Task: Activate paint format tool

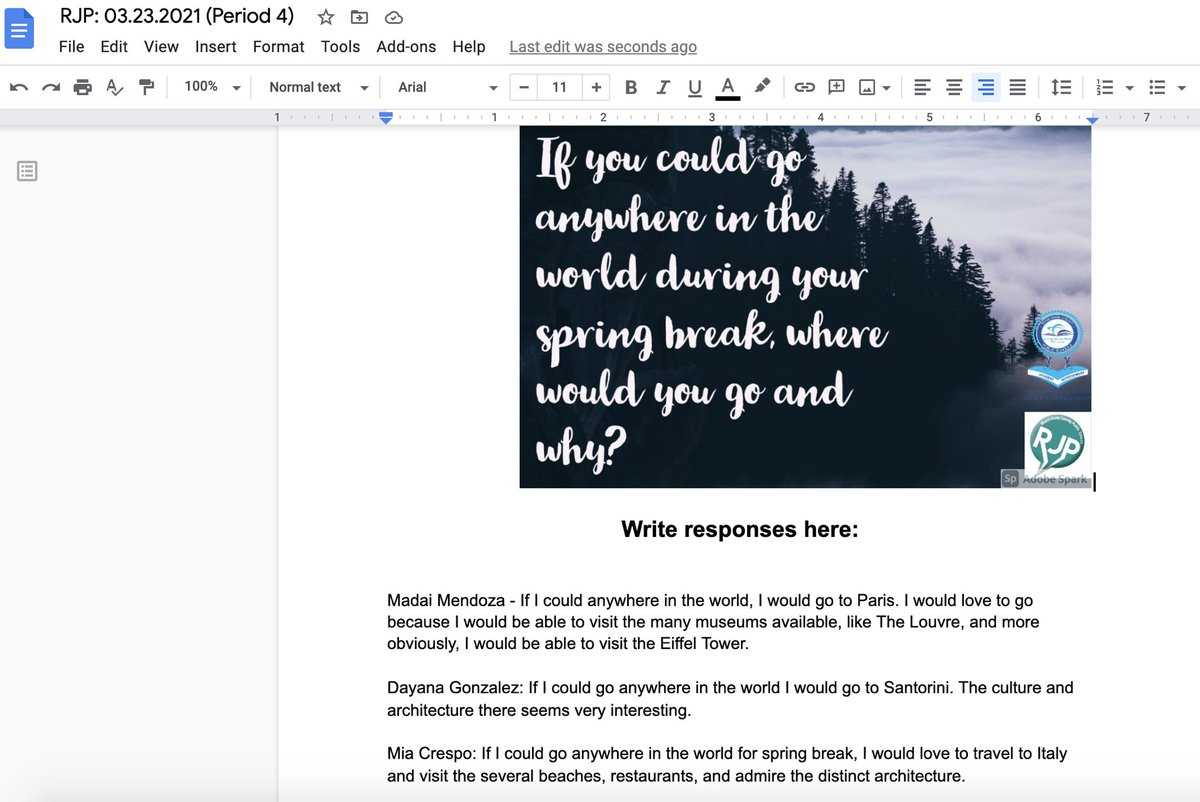Action: [147, 88]
